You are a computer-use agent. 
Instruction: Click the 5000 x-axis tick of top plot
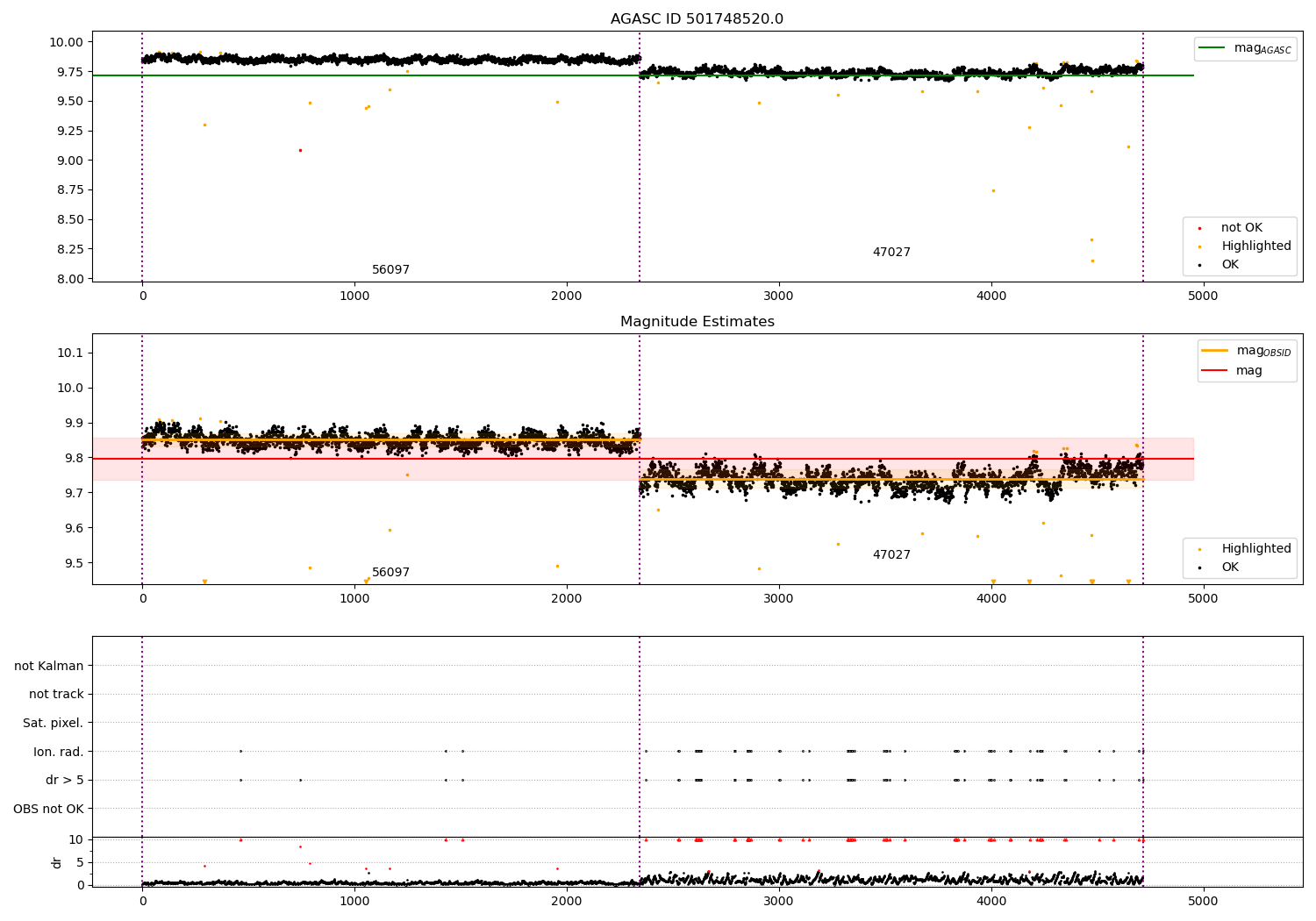pyautogui.click(x=1203, y=296)
